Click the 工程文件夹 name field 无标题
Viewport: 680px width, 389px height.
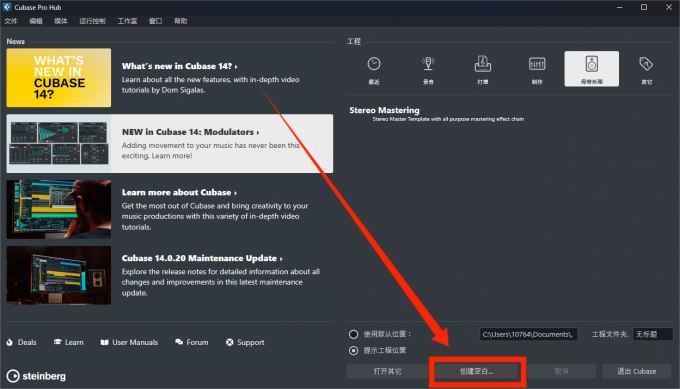coord(652,334)
